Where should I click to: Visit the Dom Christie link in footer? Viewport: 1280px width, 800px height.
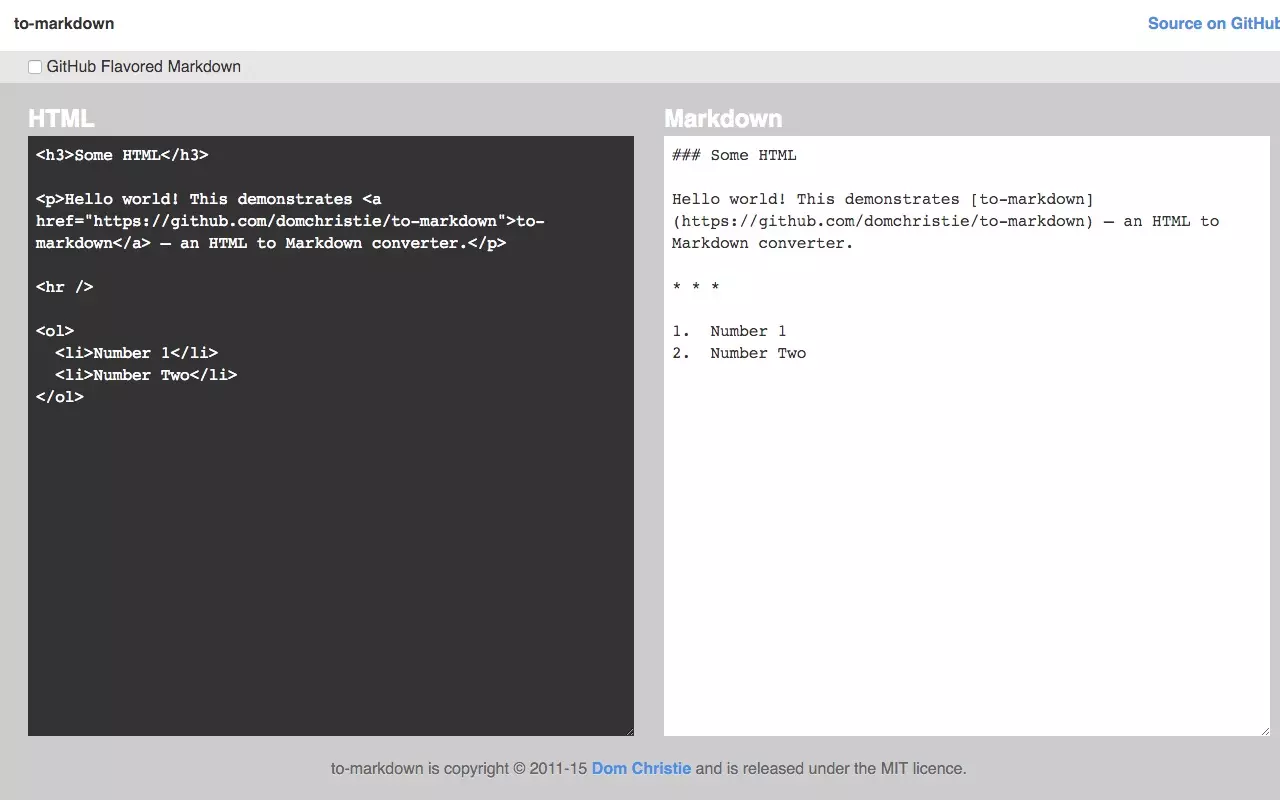[x=641, y=769]
